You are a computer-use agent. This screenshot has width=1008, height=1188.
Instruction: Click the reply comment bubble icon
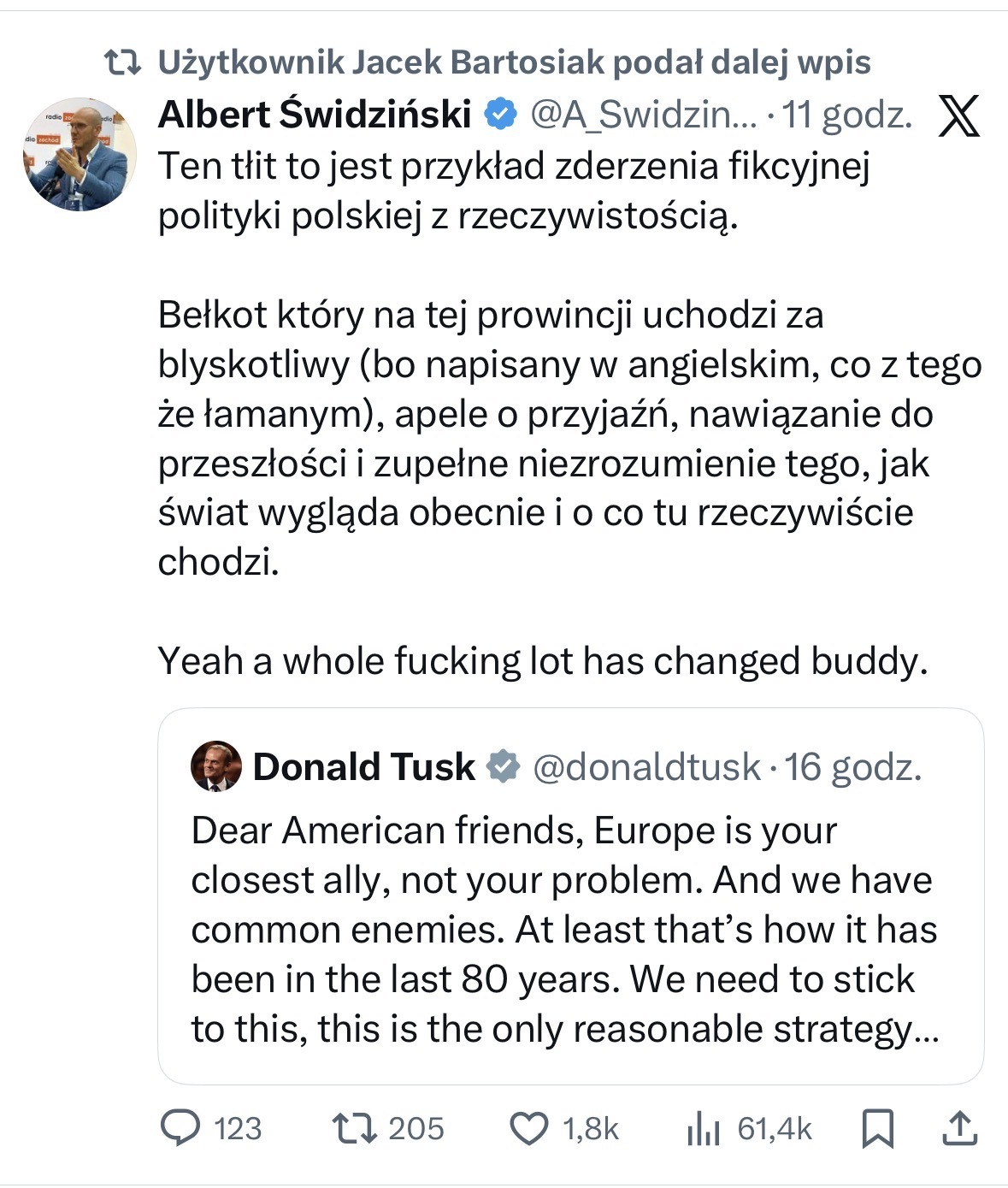pyautogui.click(x=180, y=1128)
